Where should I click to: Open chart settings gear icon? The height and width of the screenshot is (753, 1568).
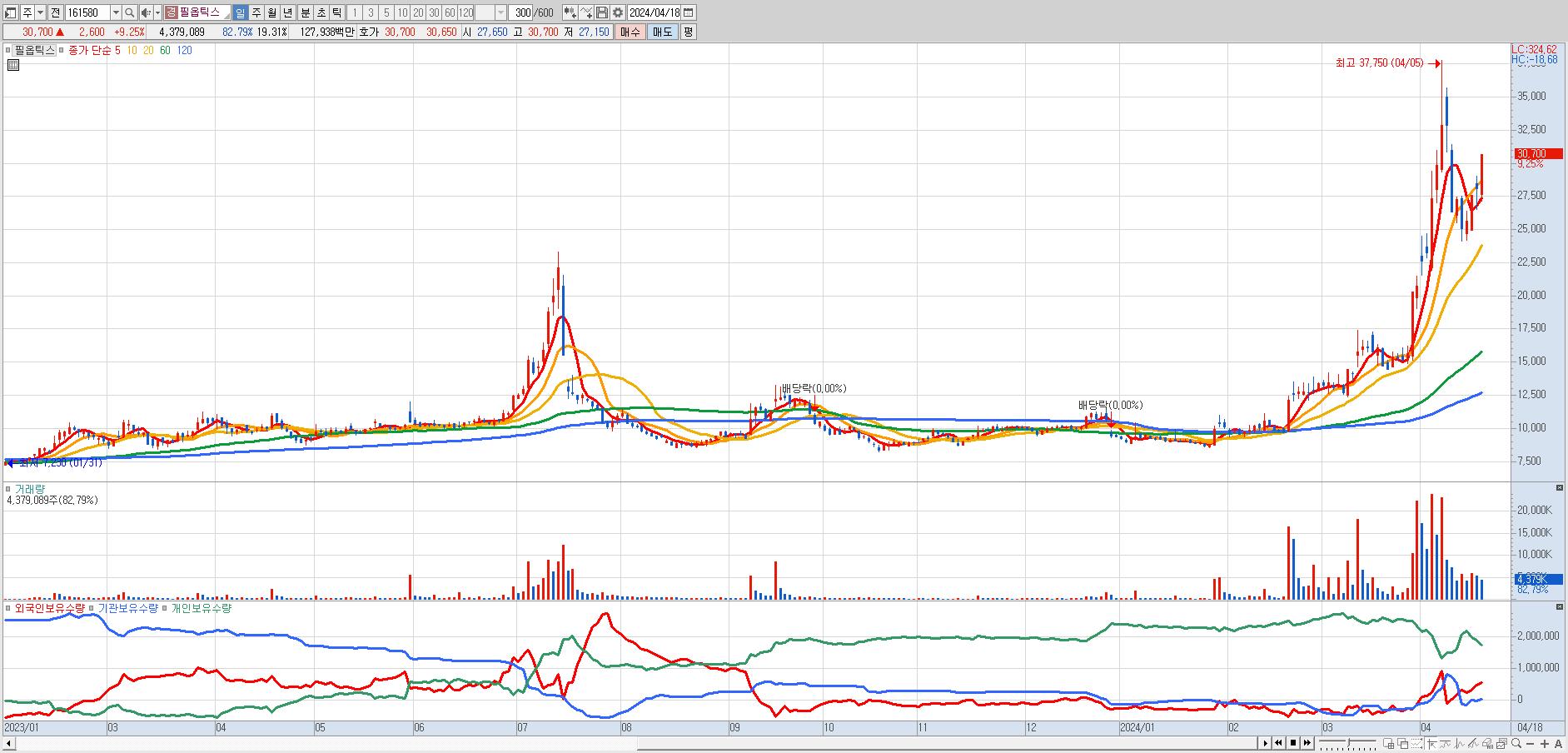(x=618, y=12)
